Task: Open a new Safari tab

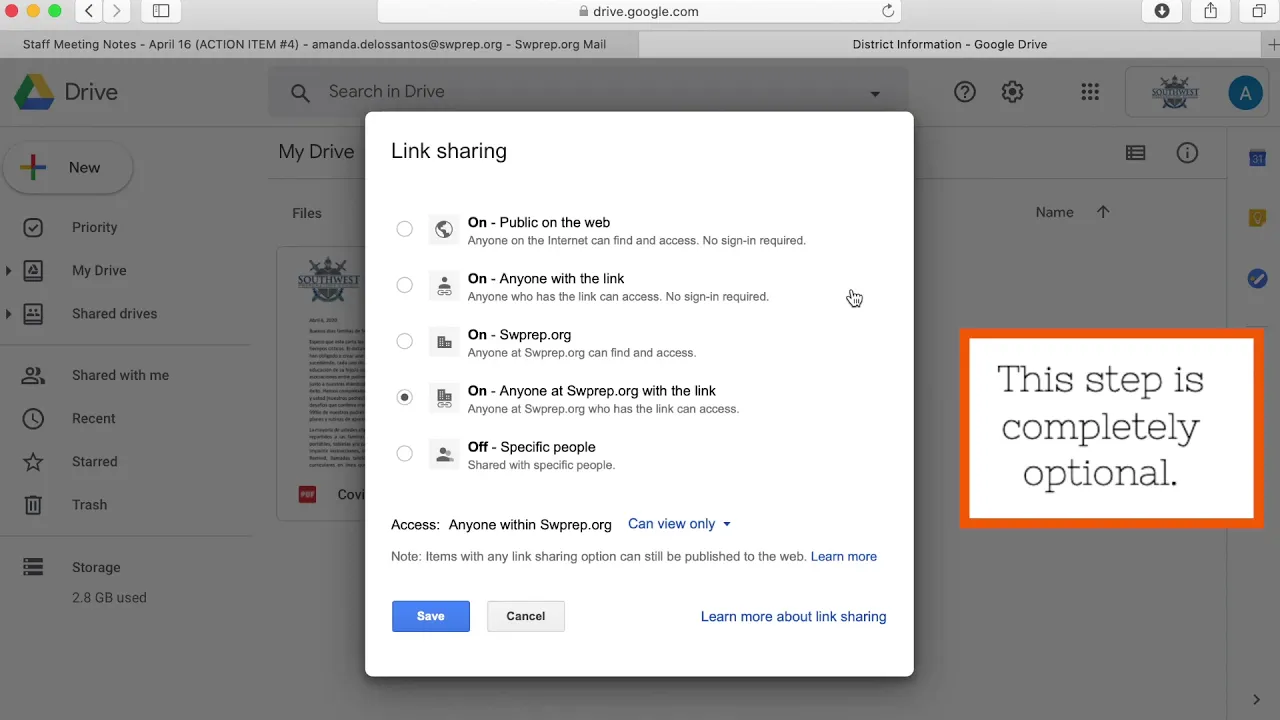Action: point(1272,44)
